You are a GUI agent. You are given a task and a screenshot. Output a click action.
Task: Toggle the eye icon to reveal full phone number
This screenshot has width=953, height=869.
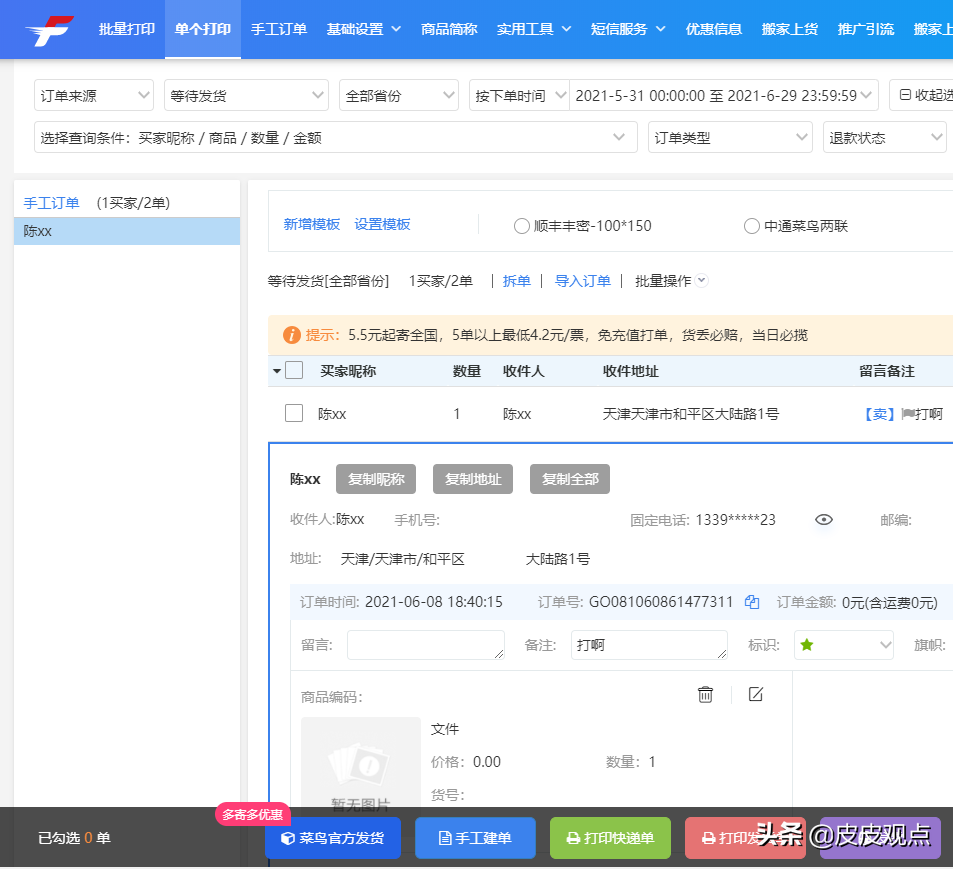pos(824,519)
